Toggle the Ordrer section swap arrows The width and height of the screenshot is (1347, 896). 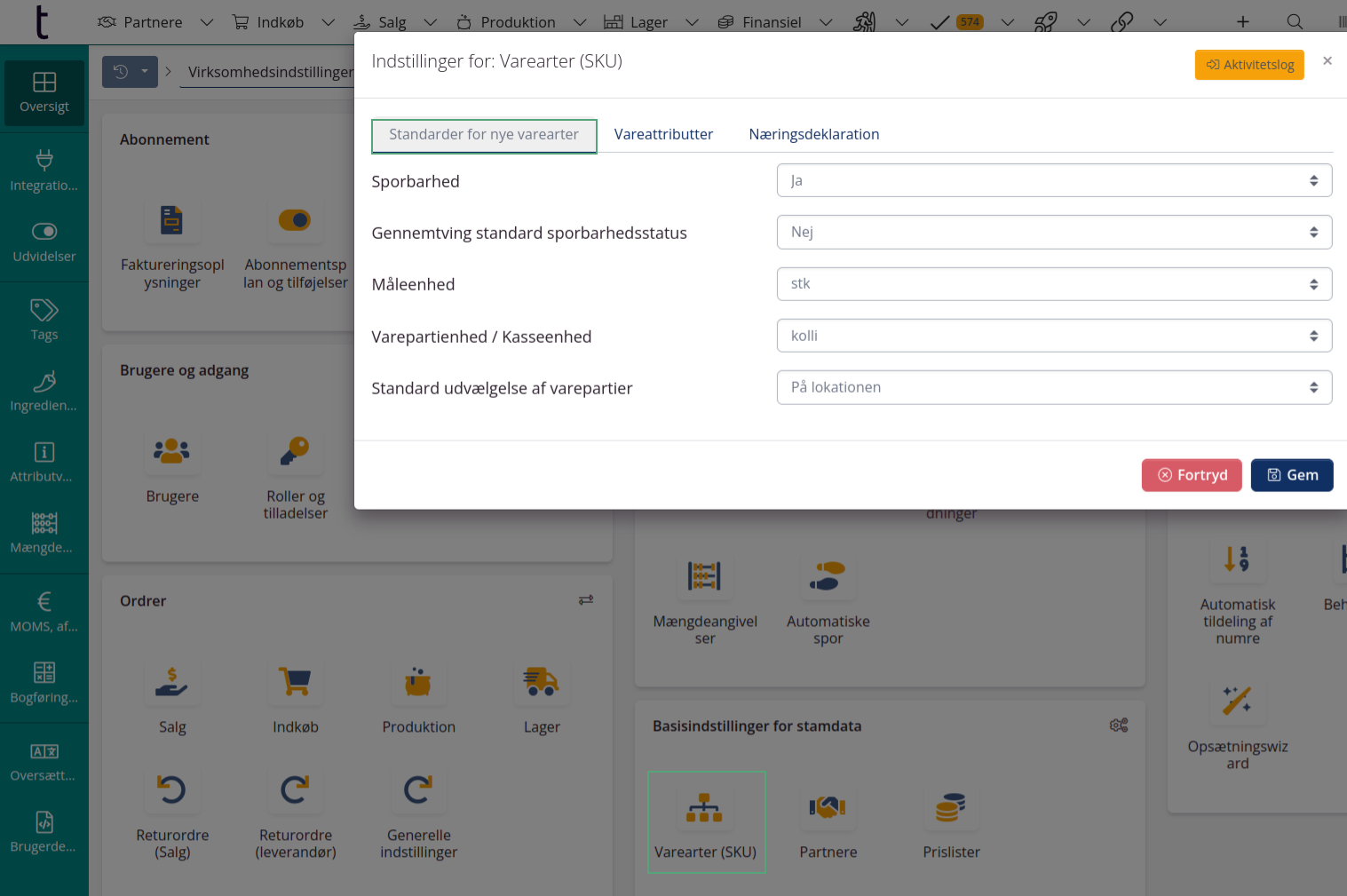click(x=586, y=600)
